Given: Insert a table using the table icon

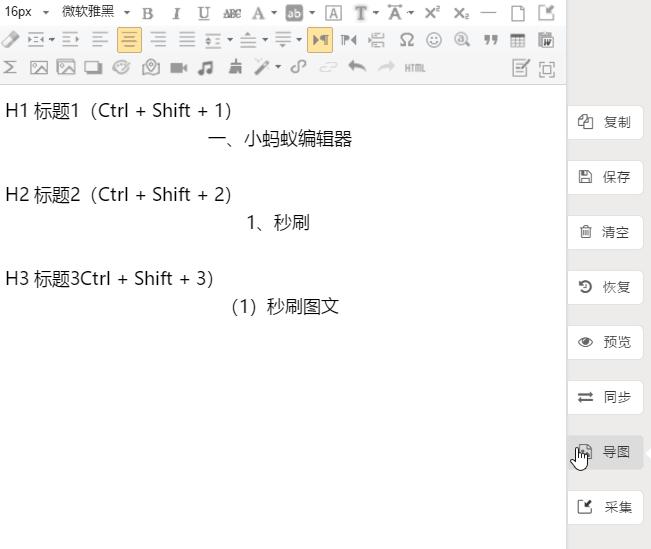Looking at the screenshot, I should pyautogui.click(x=518, y=40).
